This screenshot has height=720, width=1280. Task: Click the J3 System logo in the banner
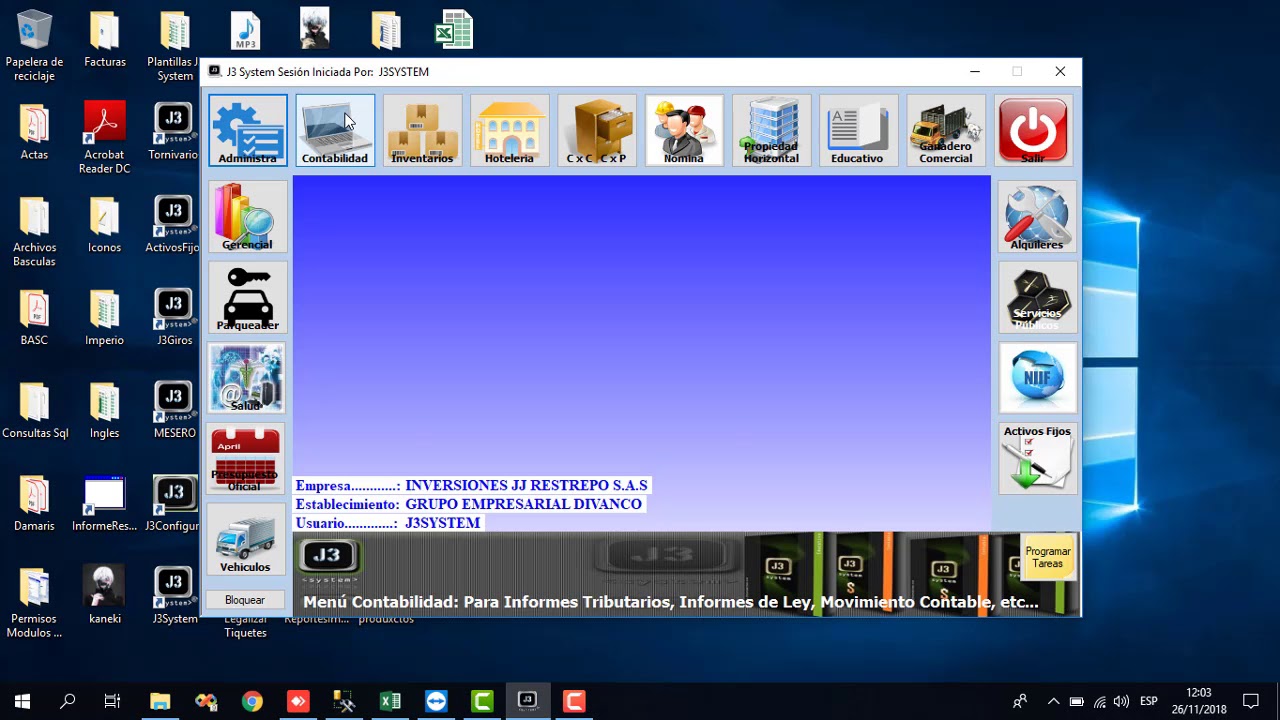pos(328,560)
